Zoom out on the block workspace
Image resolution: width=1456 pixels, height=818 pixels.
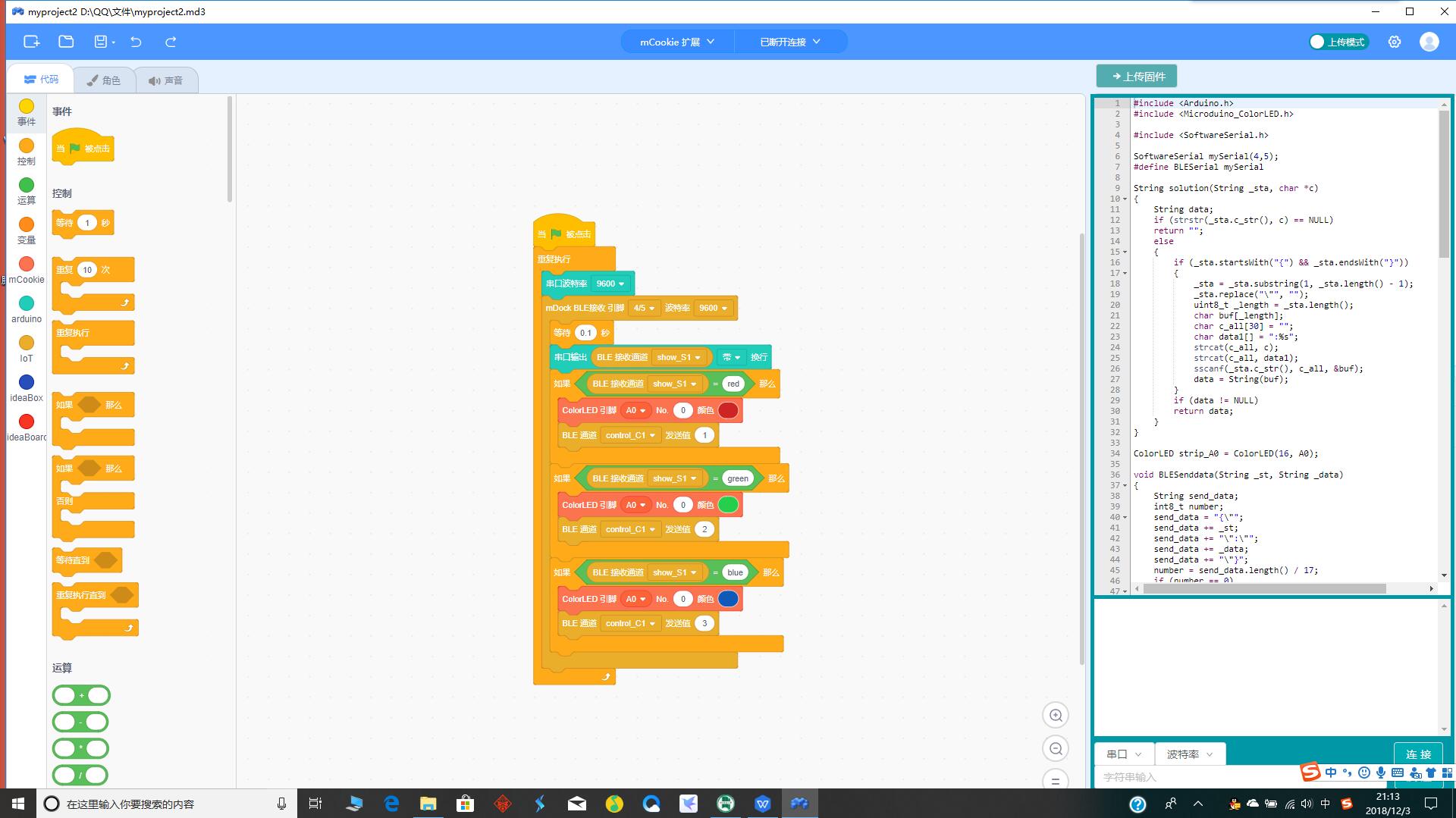[1055, 748]
